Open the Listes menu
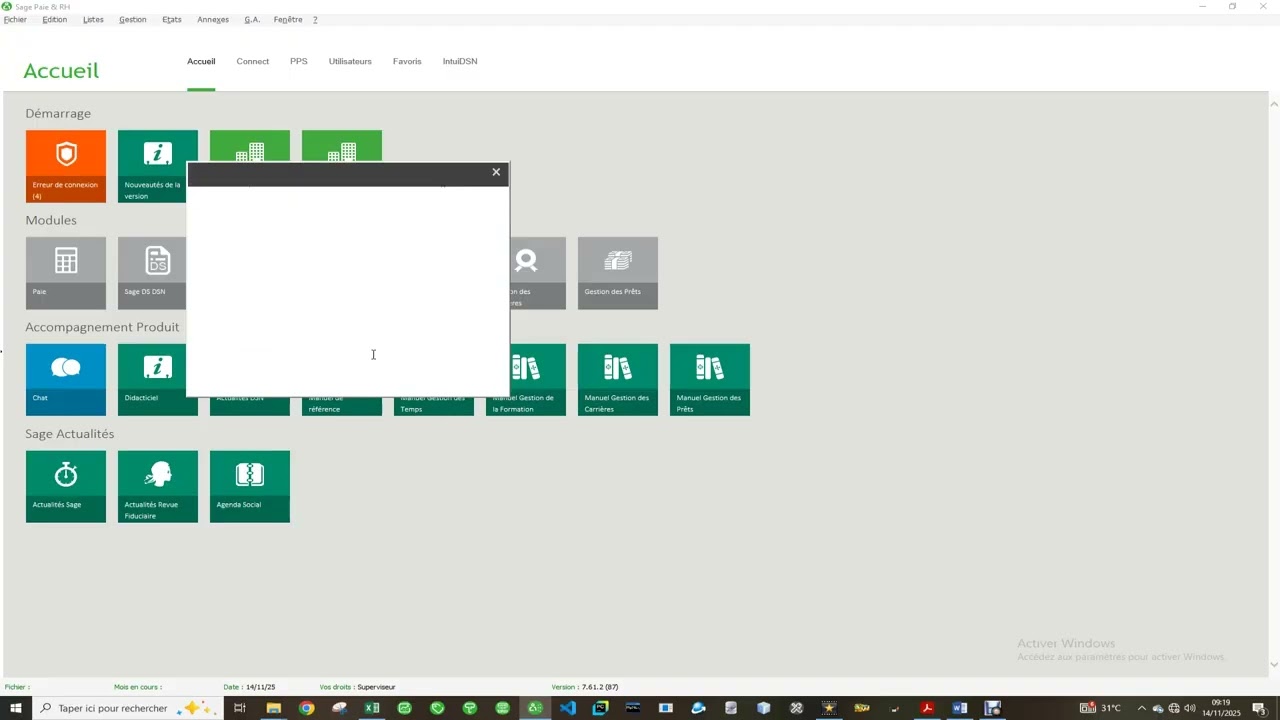 tap(93, 19)
